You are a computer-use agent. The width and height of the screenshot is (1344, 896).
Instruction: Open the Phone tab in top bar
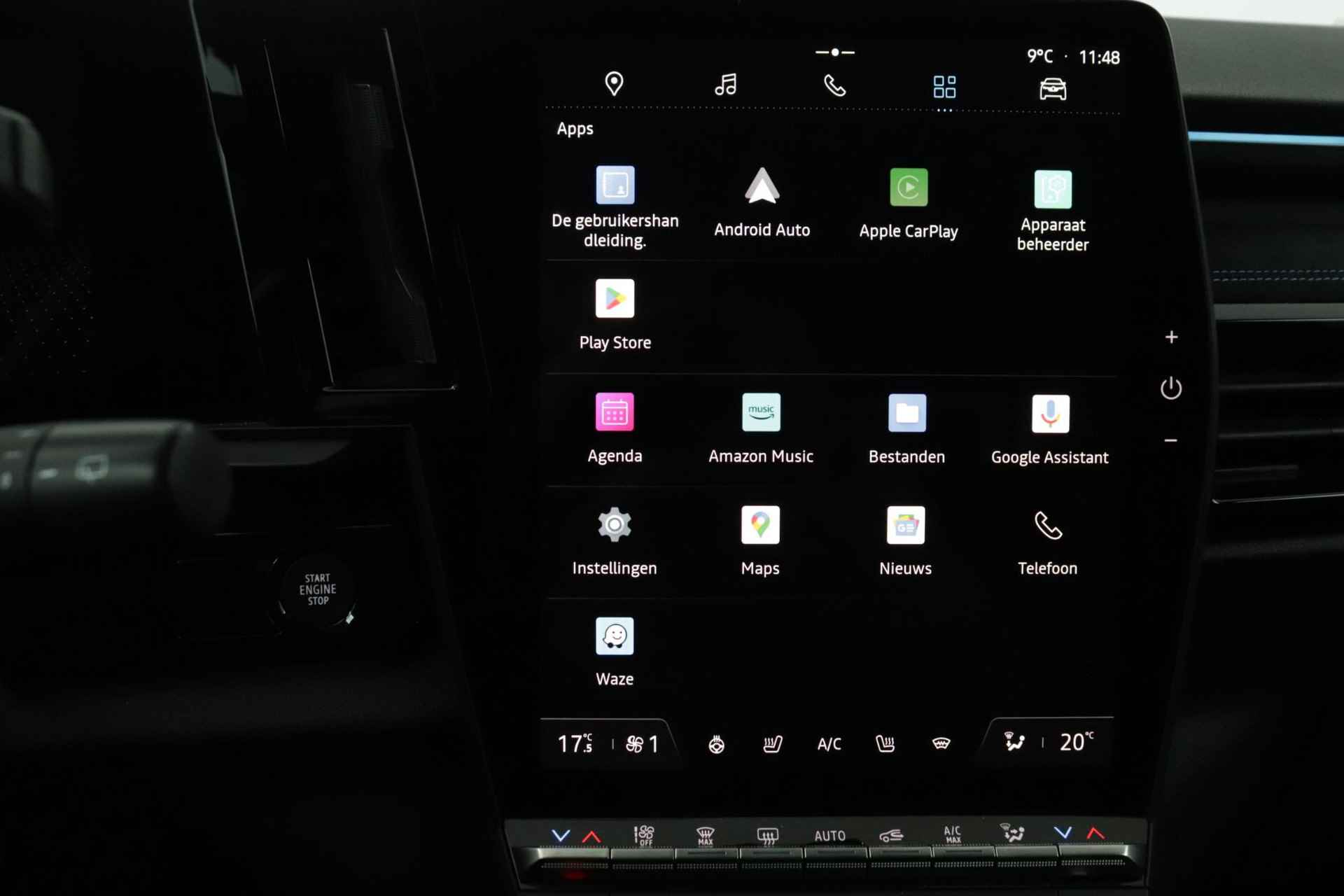tap(834, 86)
